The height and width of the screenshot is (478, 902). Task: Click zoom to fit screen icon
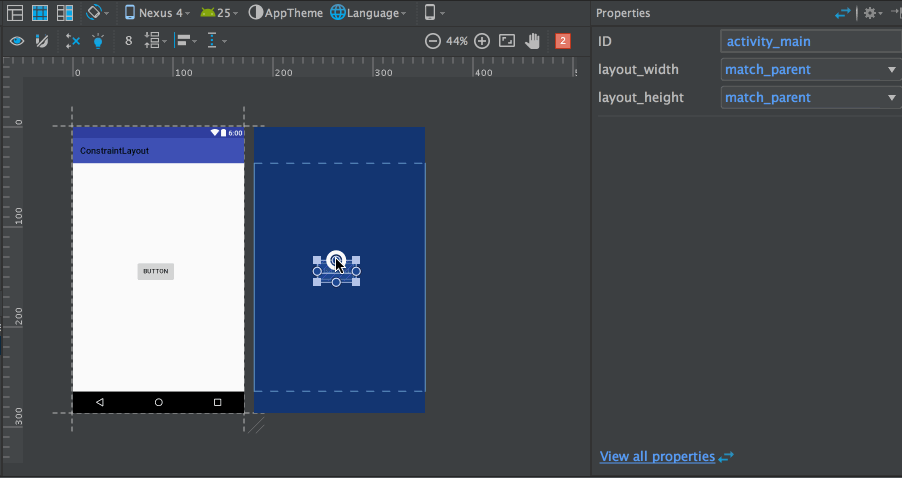coord(507,41)
